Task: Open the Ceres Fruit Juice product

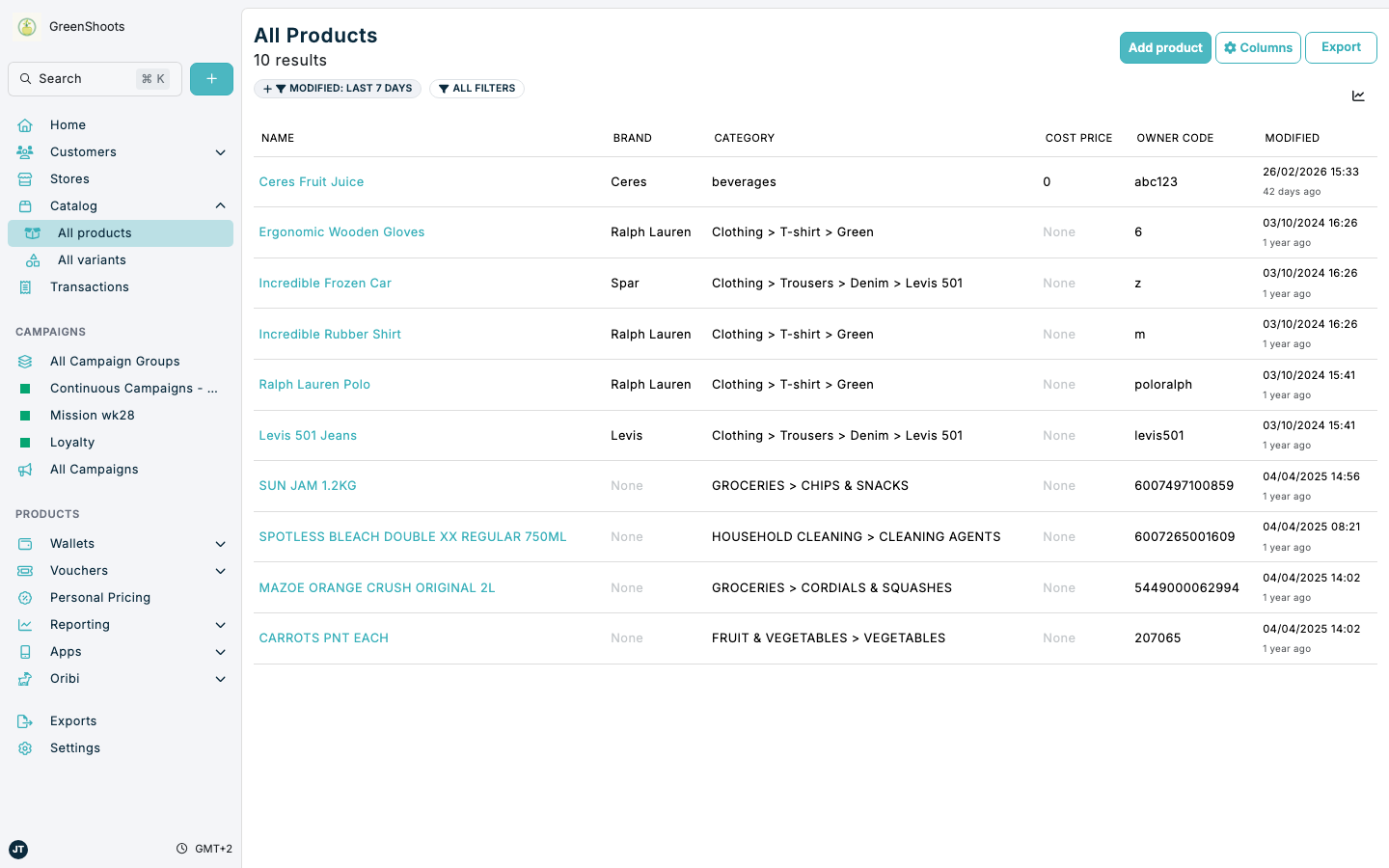Action: pyautogui.click(x=311, y=181)
